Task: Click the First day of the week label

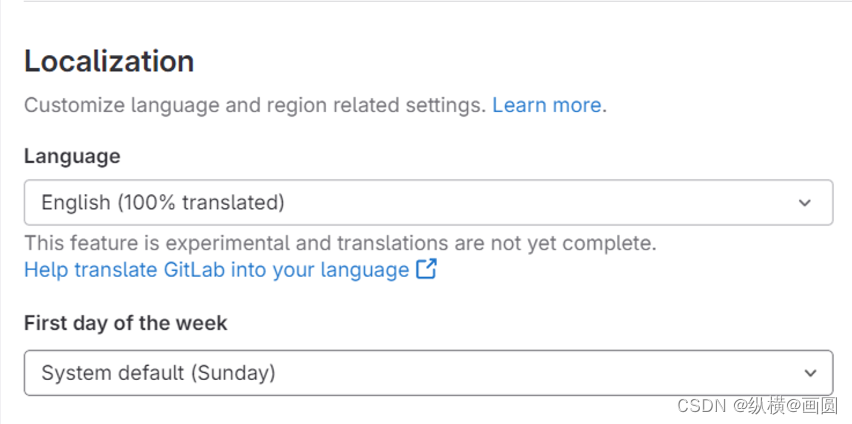Action: coord(126,323)
